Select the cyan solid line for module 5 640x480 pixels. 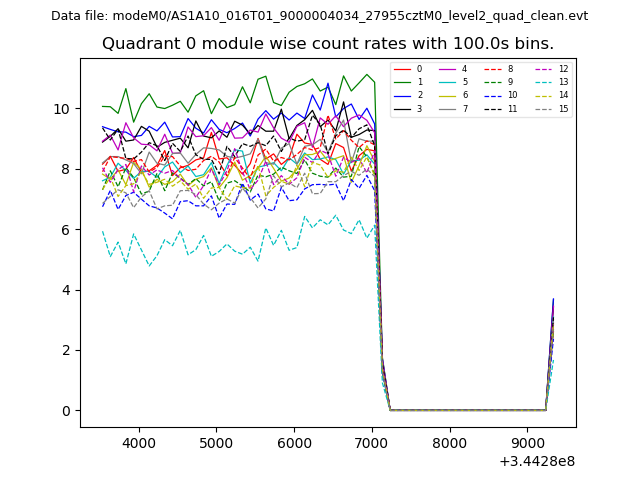pyautogui.click(x=447, y=82)
